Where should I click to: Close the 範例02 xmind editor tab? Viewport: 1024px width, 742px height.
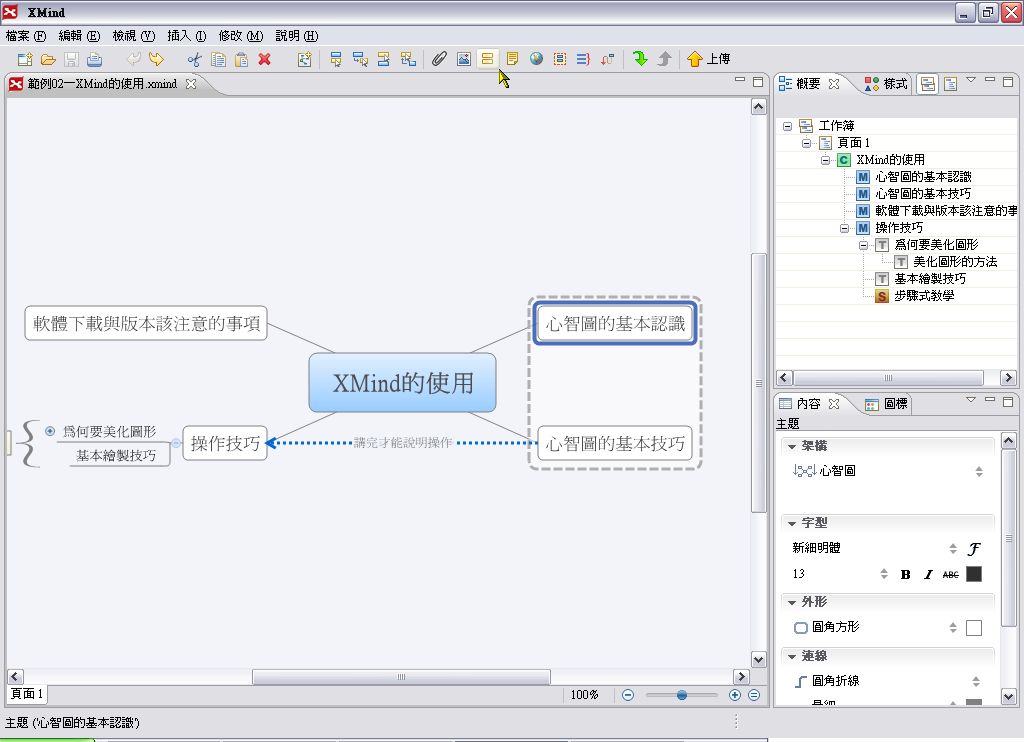pos(191,84)
